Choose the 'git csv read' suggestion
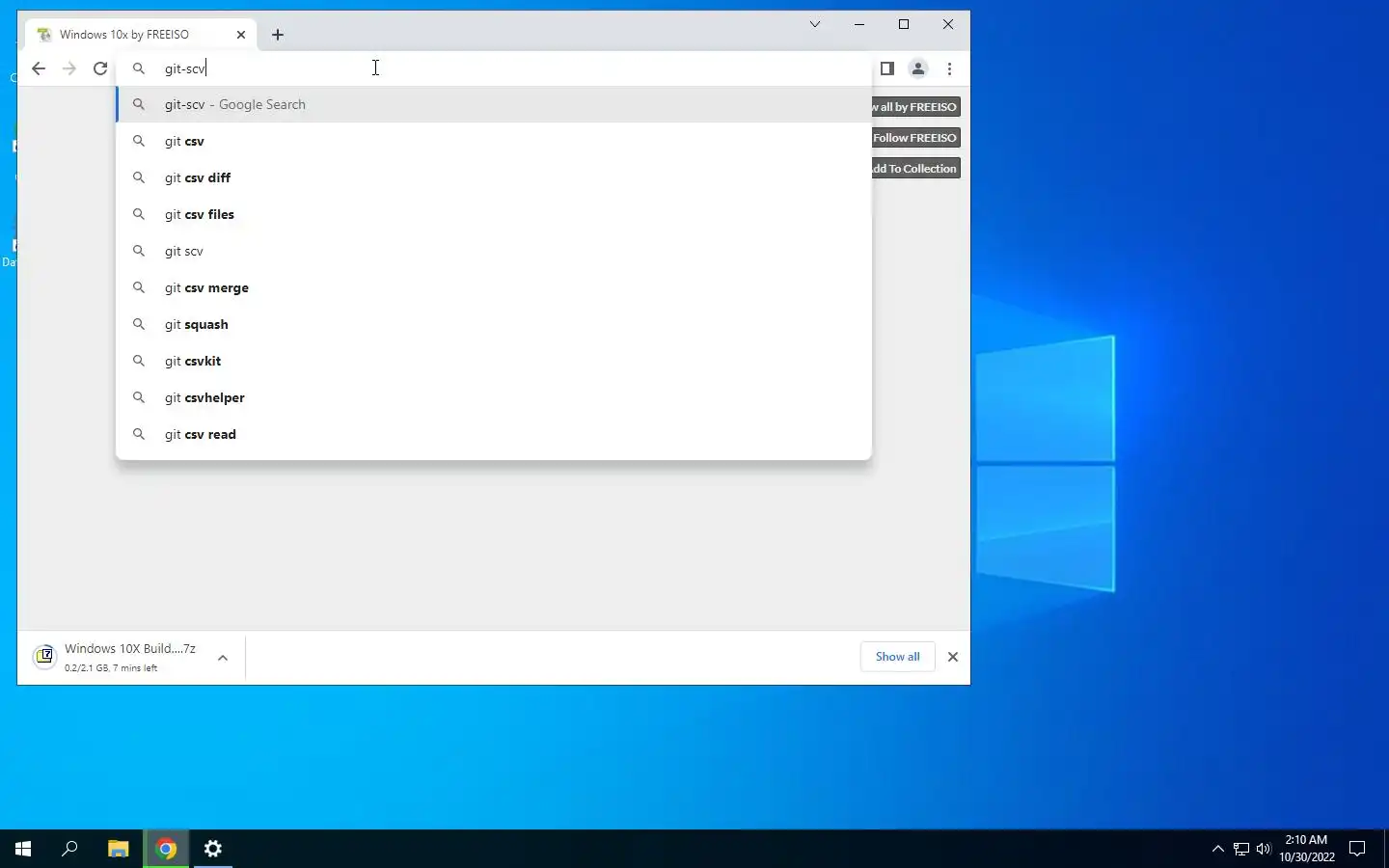 click(494, 434)
